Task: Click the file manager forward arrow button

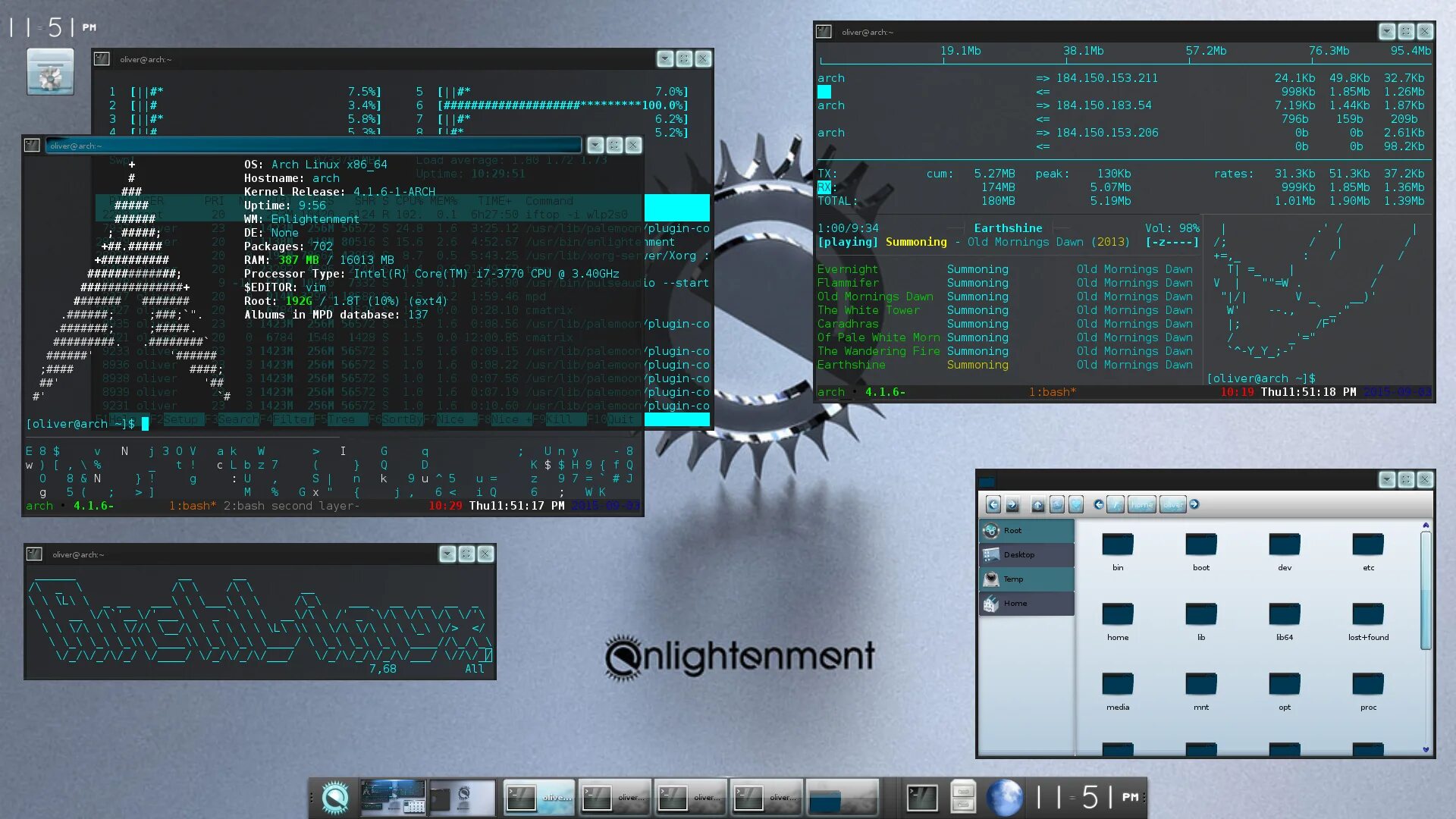Action: pos(1012,505)
